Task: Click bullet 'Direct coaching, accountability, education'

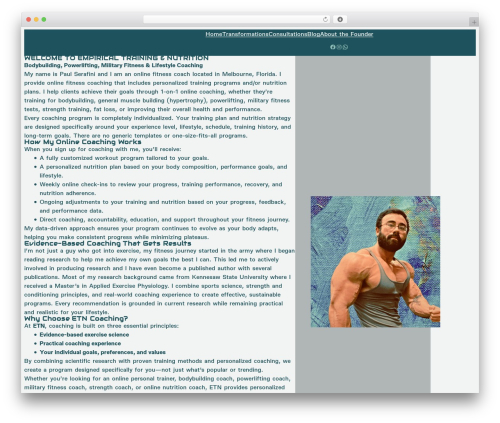Action: [x=165, y=220]
